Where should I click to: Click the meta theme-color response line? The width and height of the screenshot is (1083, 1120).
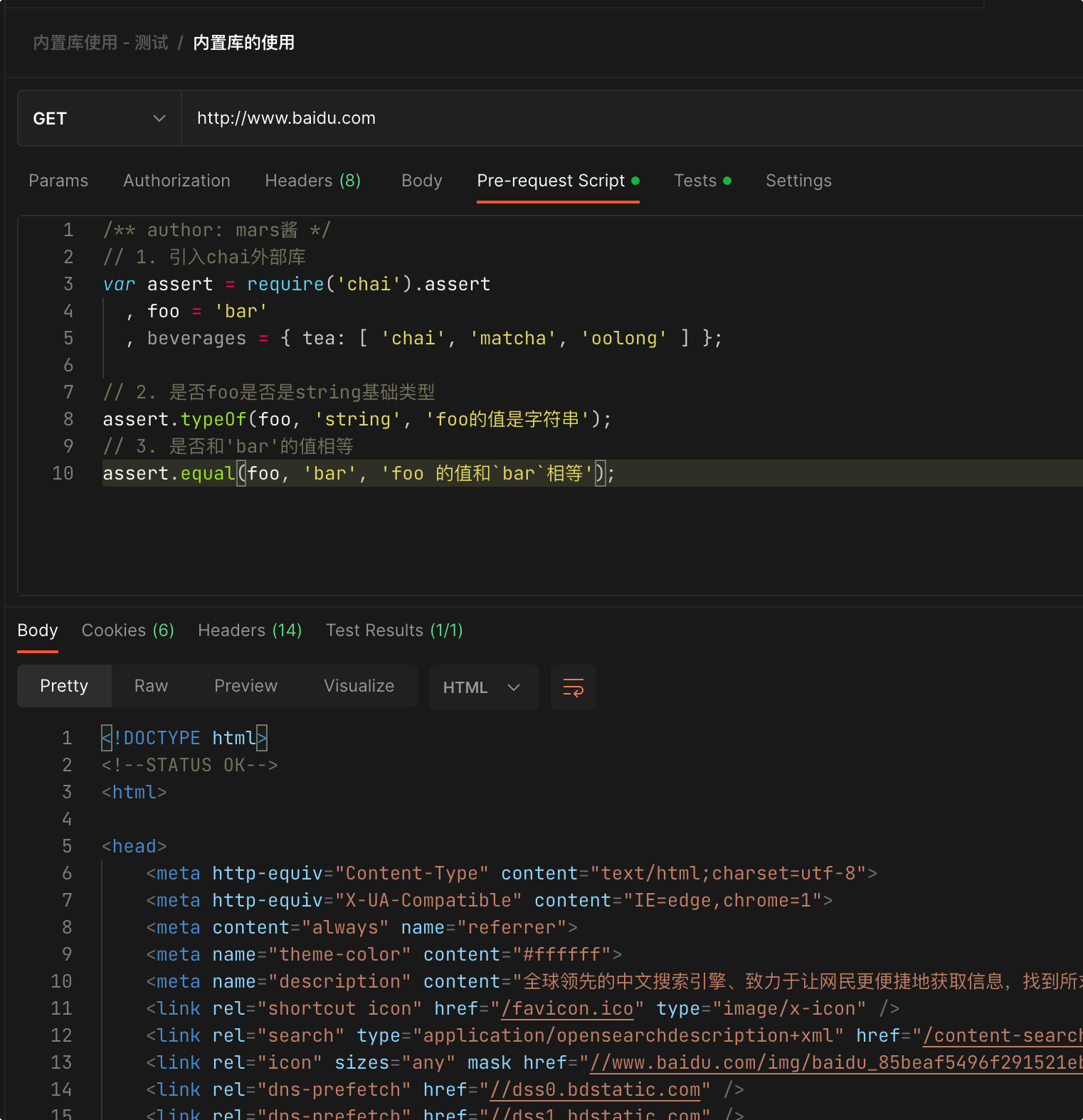384,954
